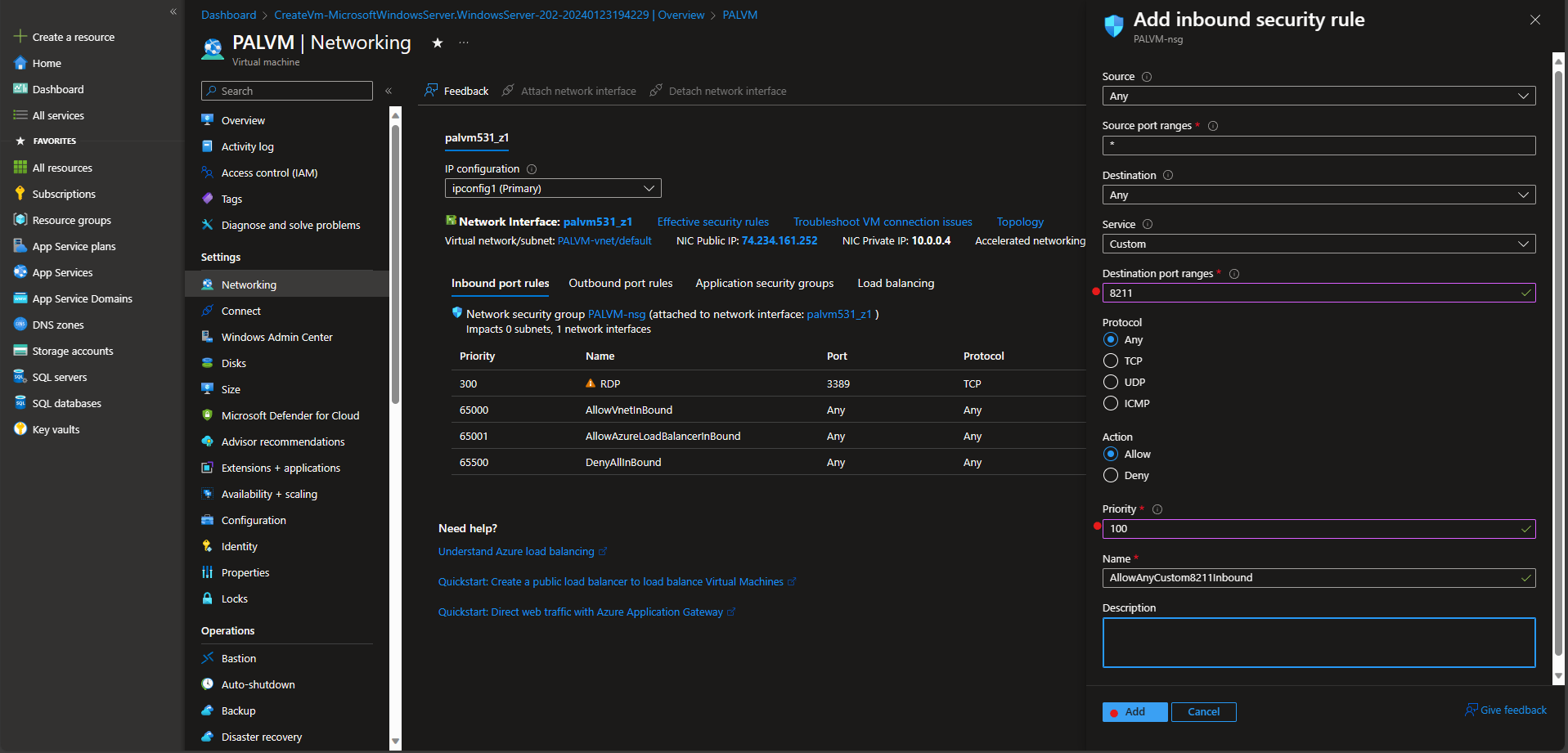Select ICMP protocol radio button
This screenshot has height=753, width=1568.
click(x=1111, y=403)
